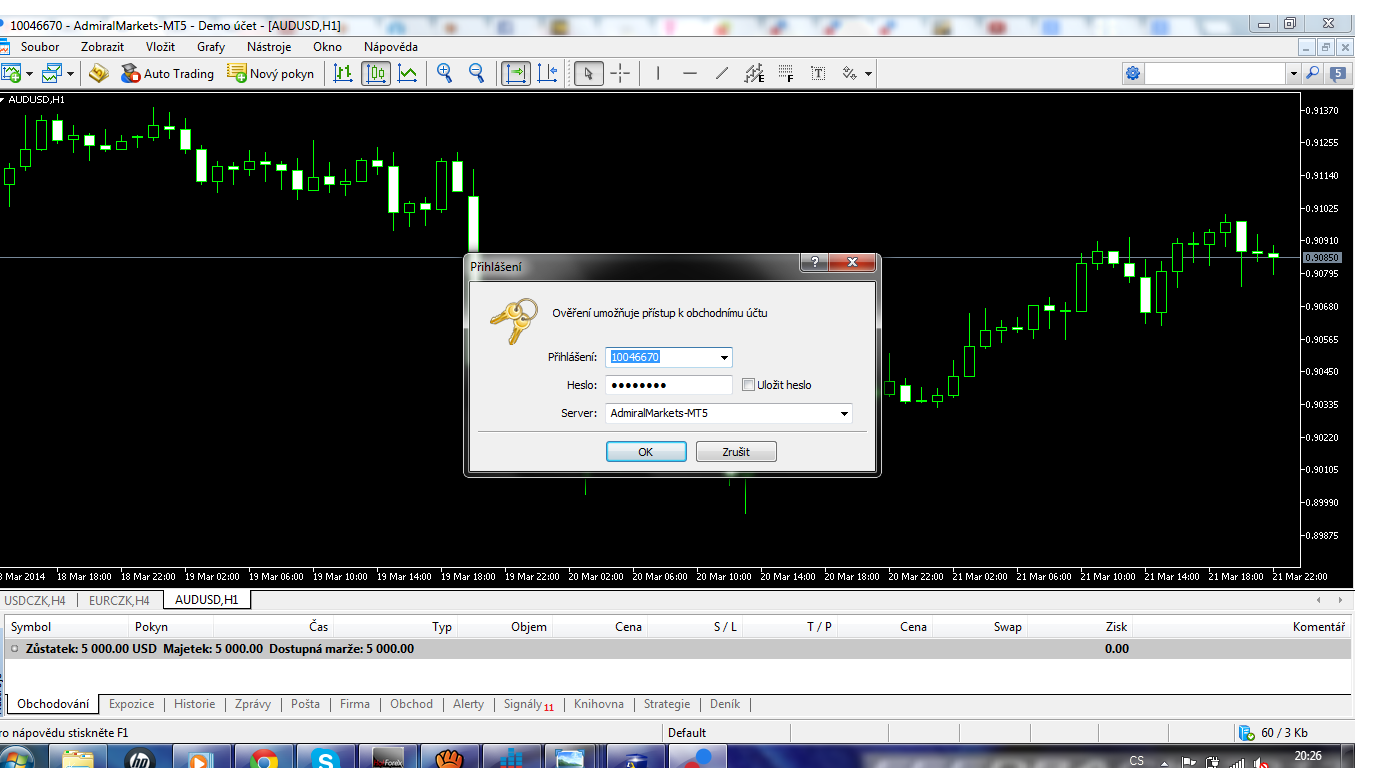Open the Zobrazit menu

click(103, 47)
